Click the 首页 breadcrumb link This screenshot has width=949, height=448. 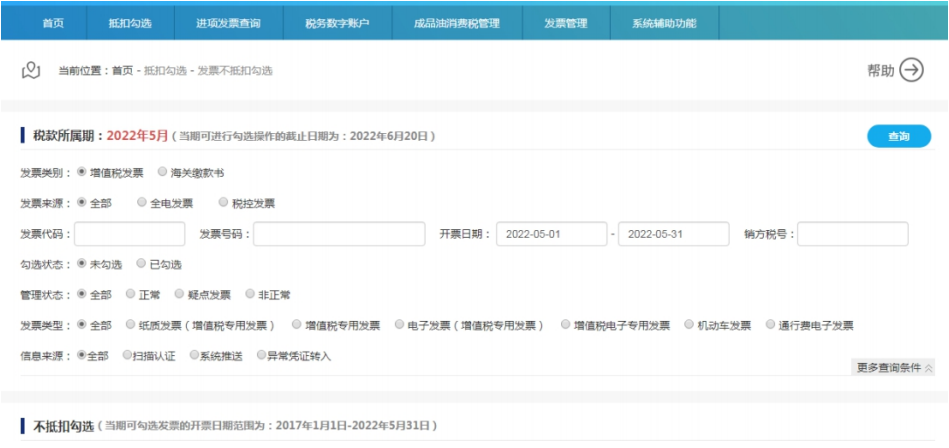122,71
